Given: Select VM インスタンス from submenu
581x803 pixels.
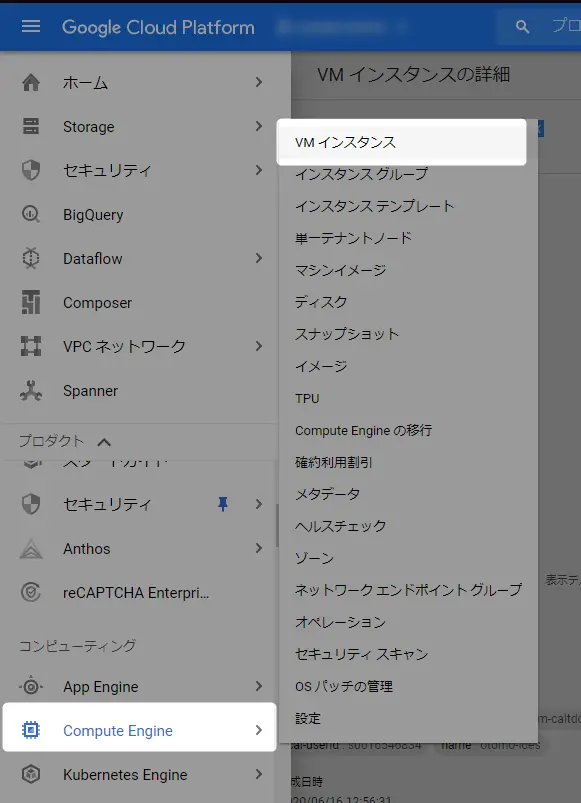Looking at the screenshot, I should tap(402, 142).
